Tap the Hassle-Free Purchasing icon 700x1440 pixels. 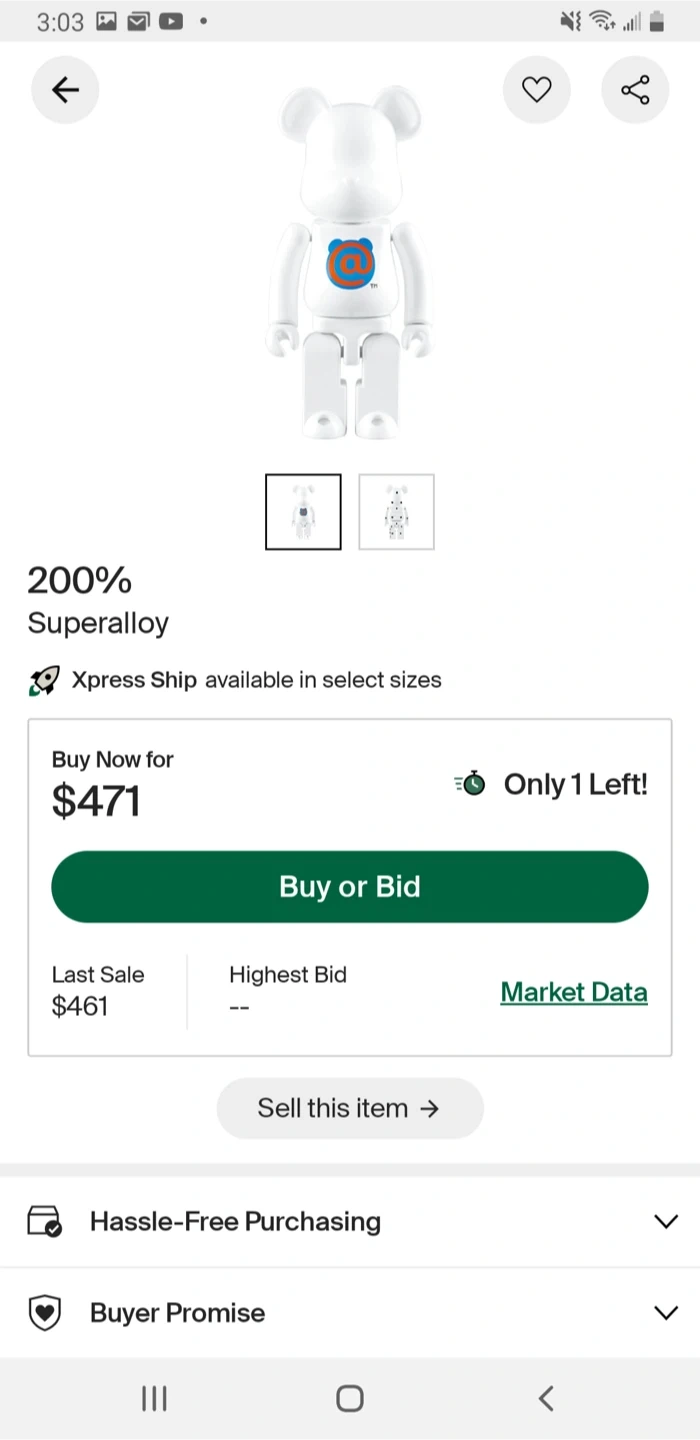click(45, 1221)
